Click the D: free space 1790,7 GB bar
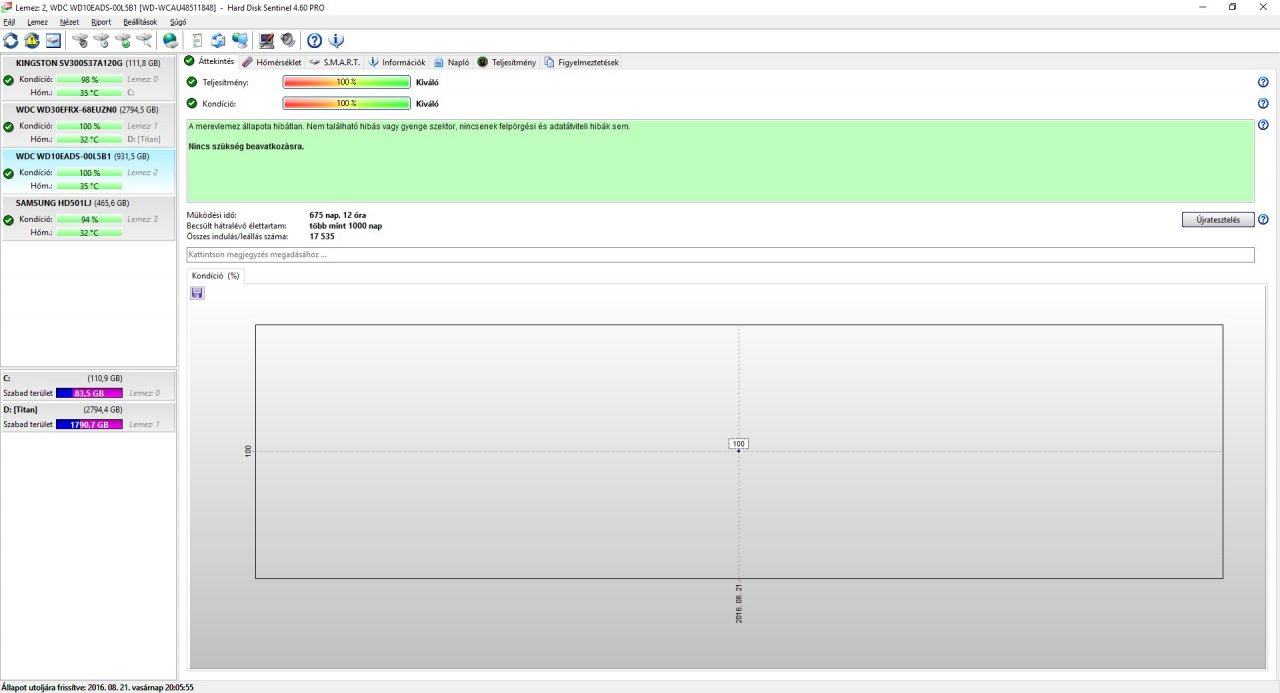The image size is (1280, 693). tap(90, 425)
